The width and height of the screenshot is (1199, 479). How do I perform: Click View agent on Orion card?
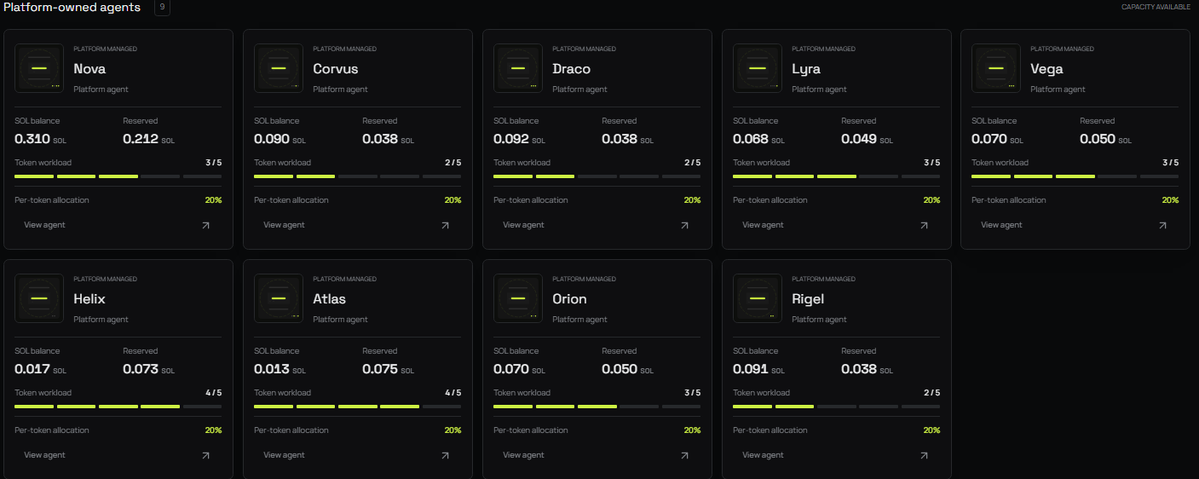pos(523,455)
